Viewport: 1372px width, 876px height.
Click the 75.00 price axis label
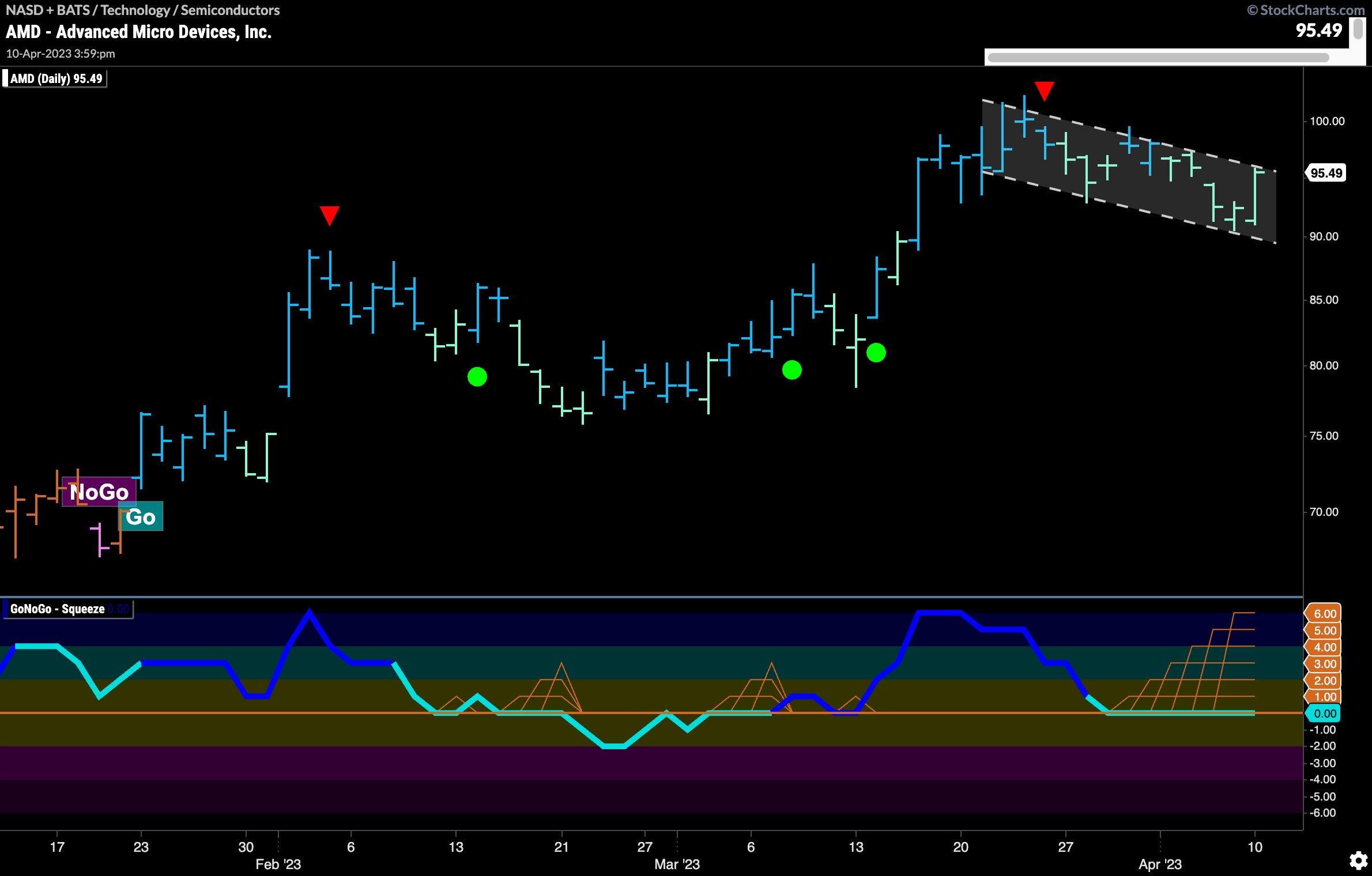point(1324,436)
